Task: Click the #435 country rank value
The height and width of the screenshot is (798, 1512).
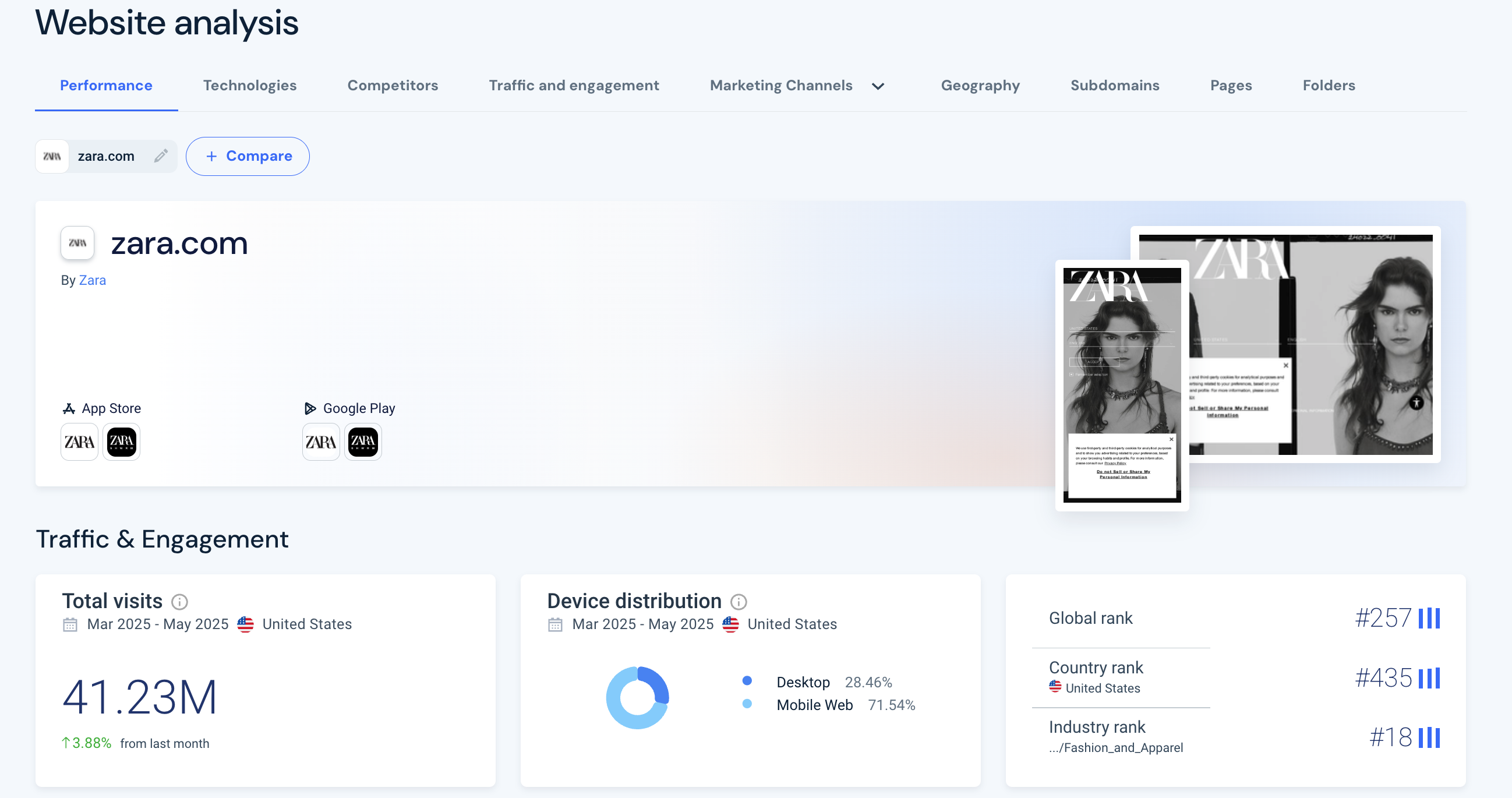Action: tap(1383, 677)
